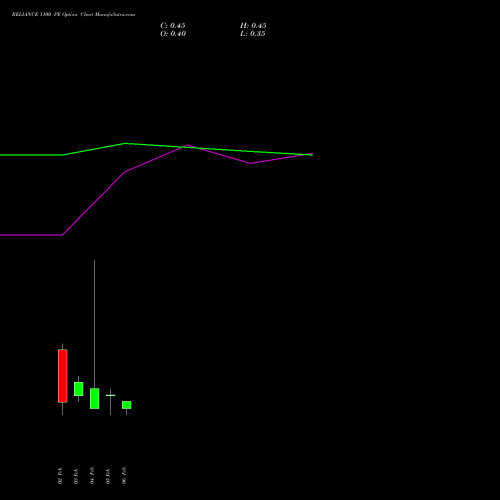
Task: Click the "02 Feb" date axis label
Action: click(60, 476)
